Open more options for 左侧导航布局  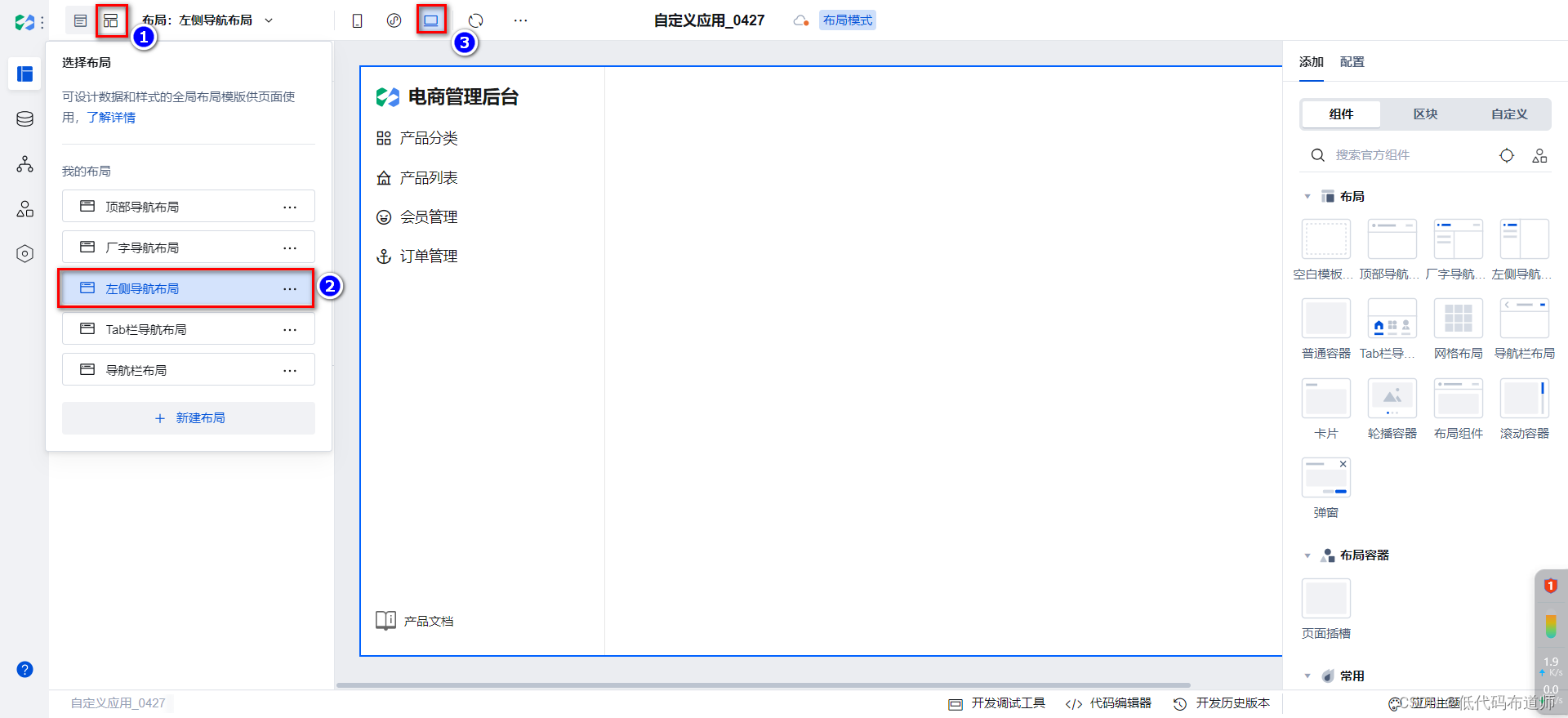click(x=290, y=288)
